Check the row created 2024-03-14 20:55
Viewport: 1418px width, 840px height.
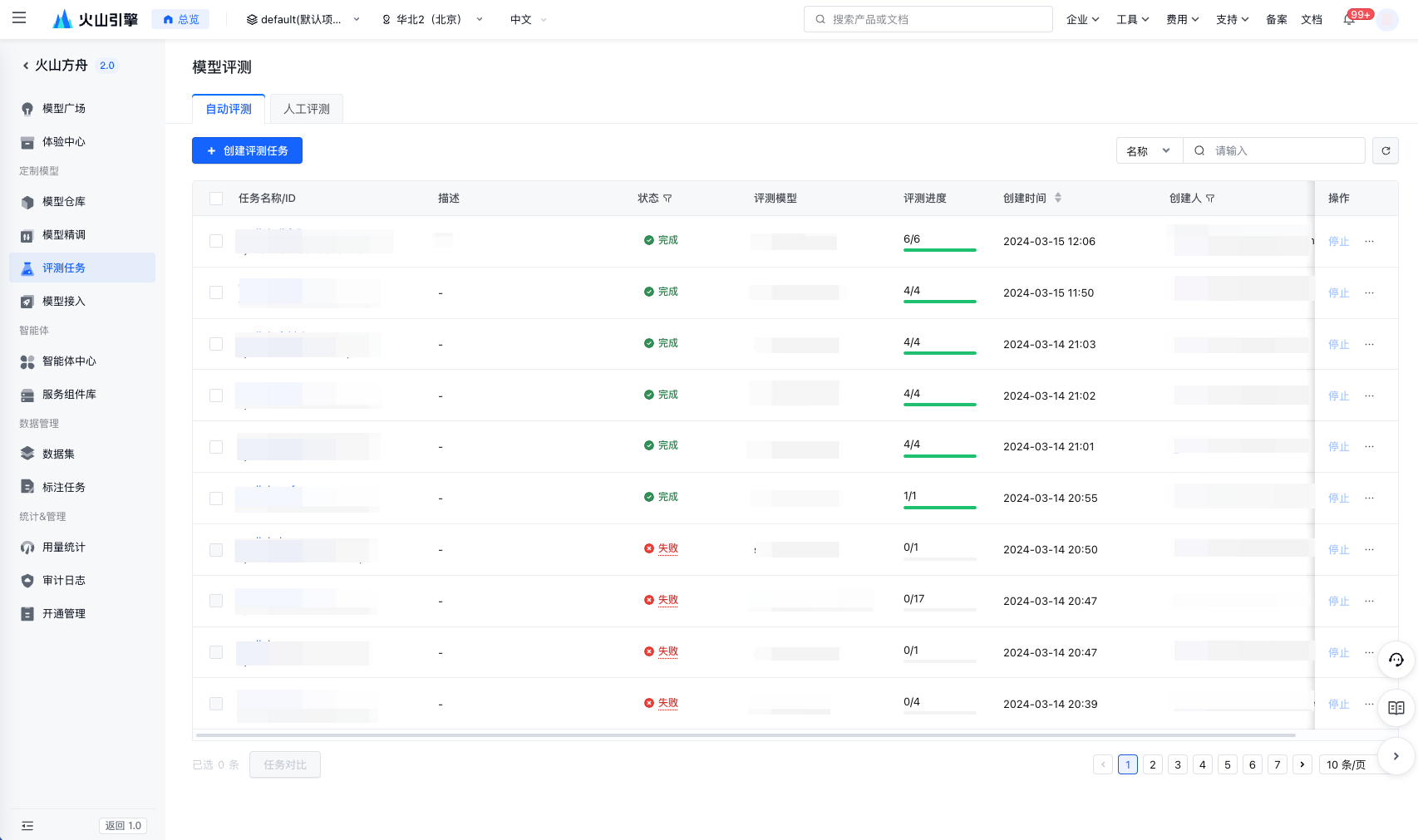(x=216, y=499)
